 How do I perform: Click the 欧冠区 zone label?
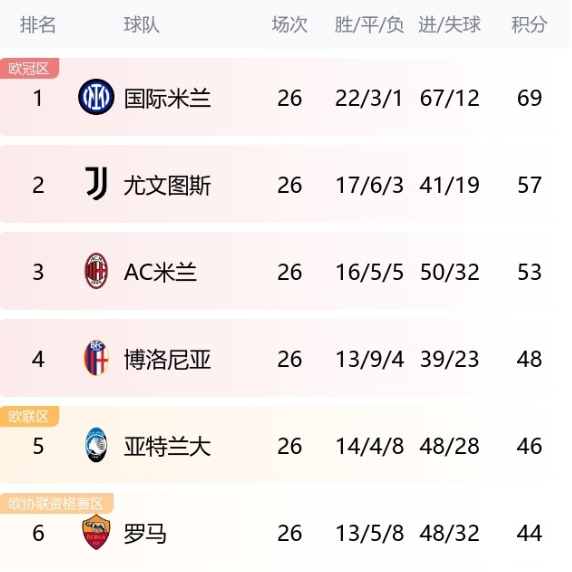click(x=29, y=68)
